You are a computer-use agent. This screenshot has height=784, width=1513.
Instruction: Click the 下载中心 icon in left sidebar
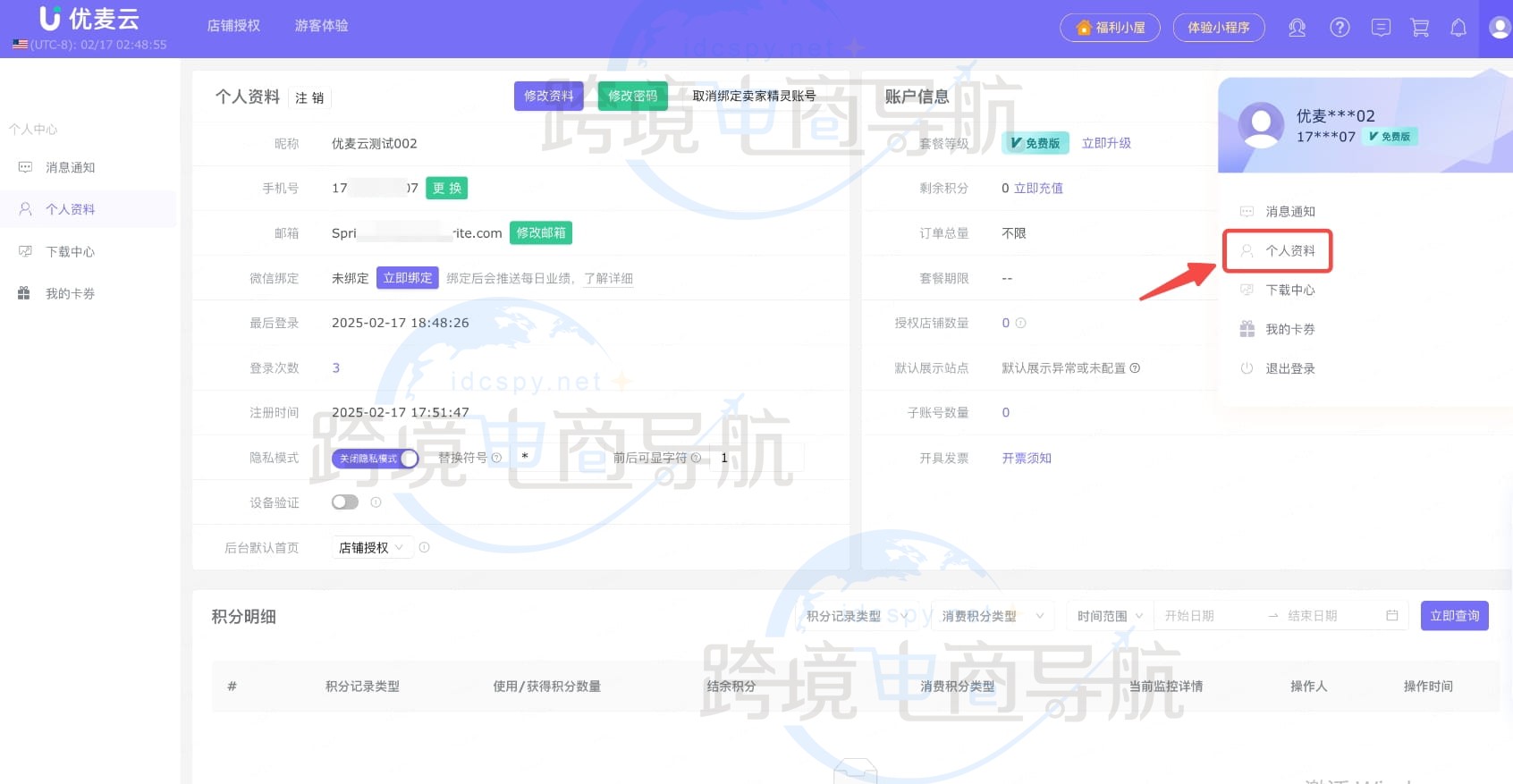point(25,251)
